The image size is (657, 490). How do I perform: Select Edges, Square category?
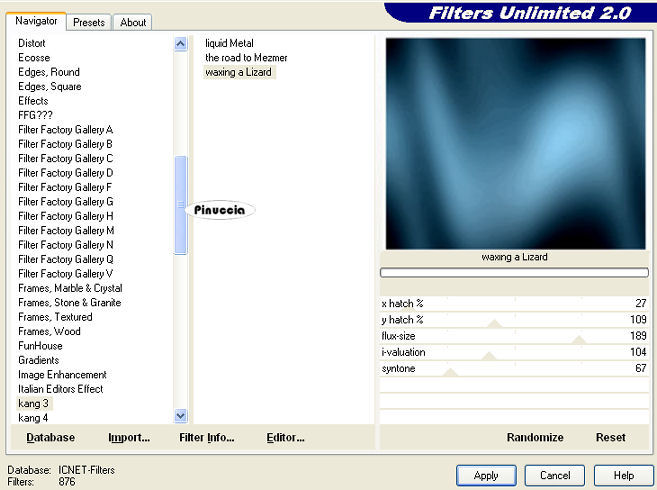[x=50, y=86]
